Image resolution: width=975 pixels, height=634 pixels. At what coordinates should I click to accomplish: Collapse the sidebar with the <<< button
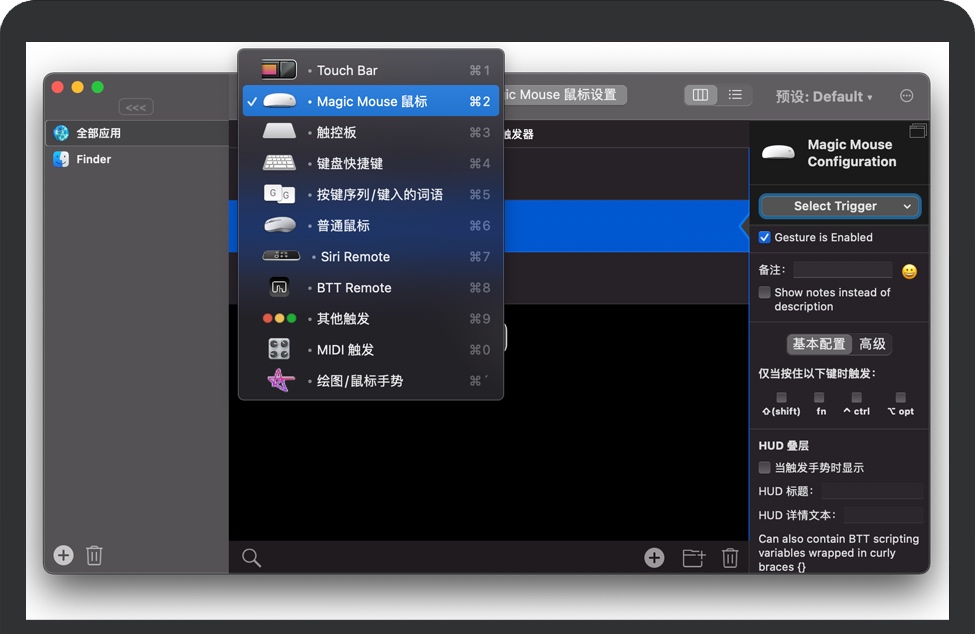135,107
